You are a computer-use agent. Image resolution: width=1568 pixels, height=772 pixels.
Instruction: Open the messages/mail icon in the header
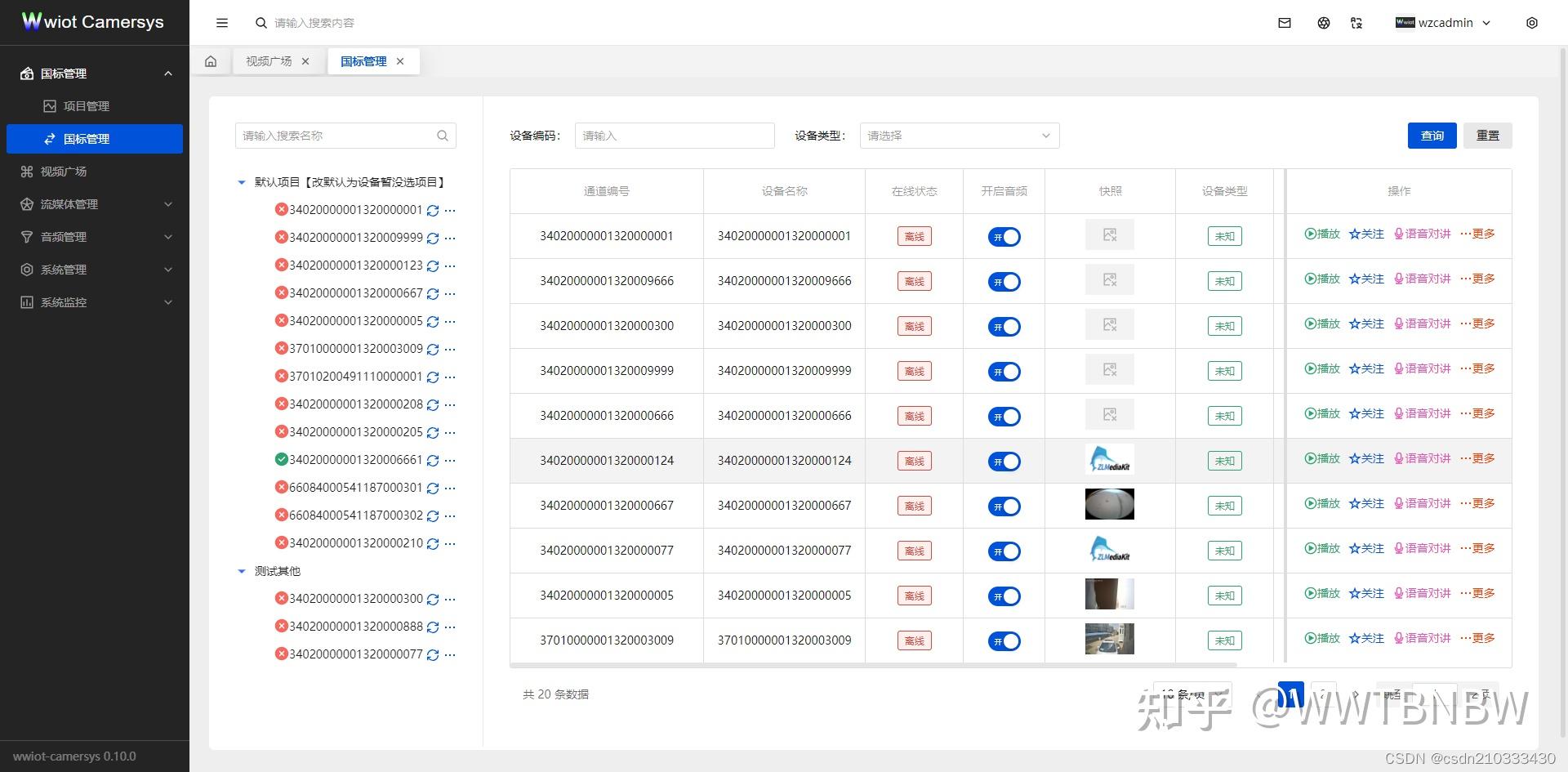click(1284, 23)
